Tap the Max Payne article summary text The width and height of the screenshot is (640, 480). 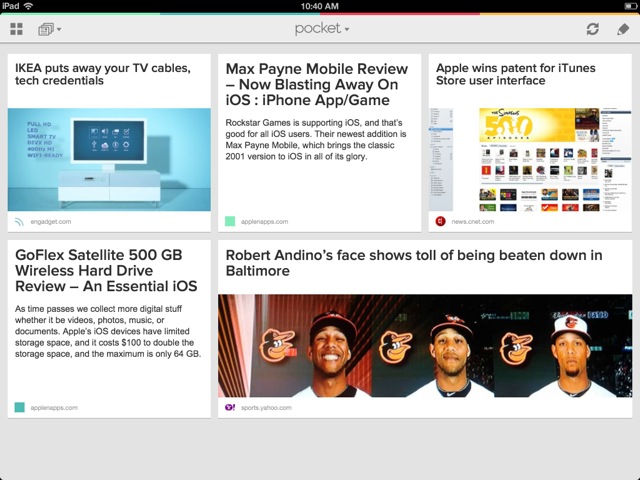[316, 141]
